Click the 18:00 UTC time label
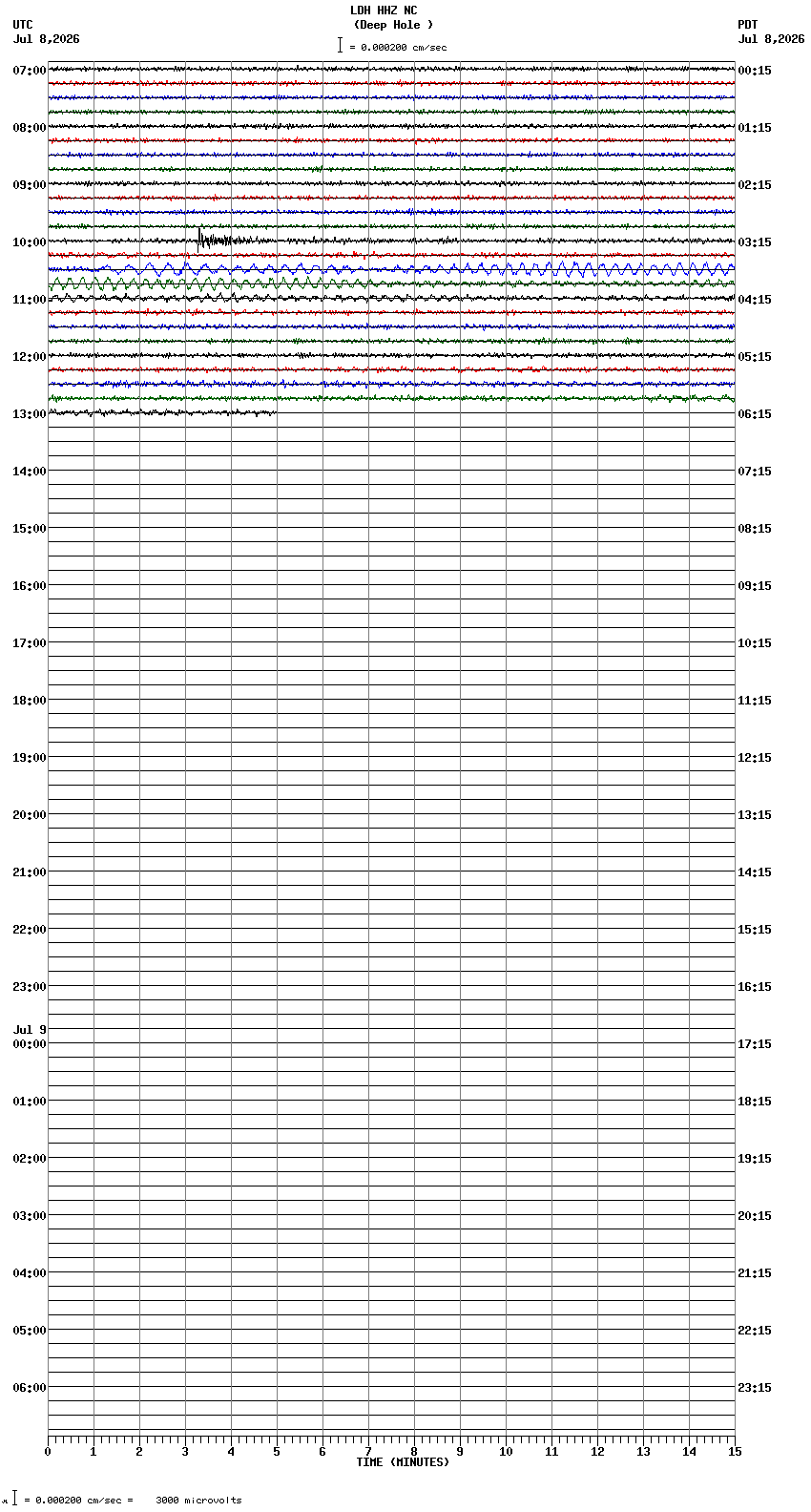 [30, 701]
